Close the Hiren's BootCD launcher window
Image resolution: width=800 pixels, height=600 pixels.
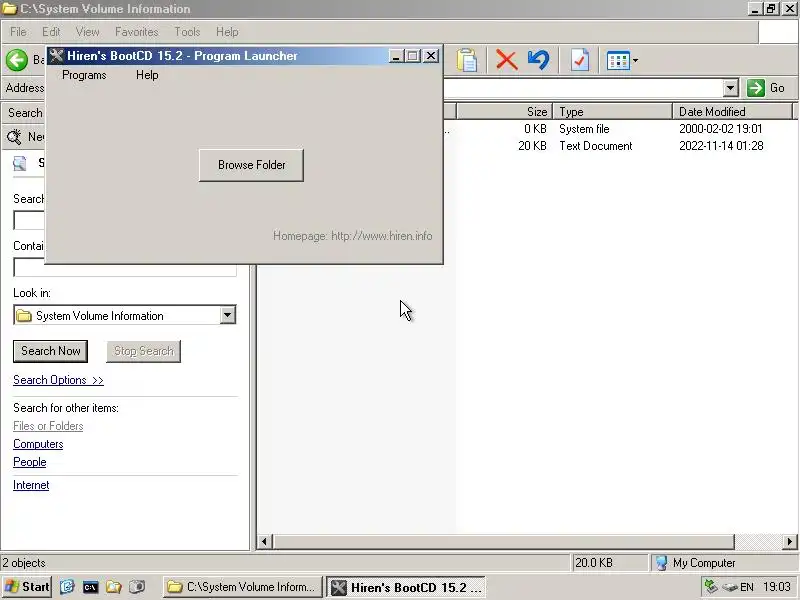pos(431,56)
